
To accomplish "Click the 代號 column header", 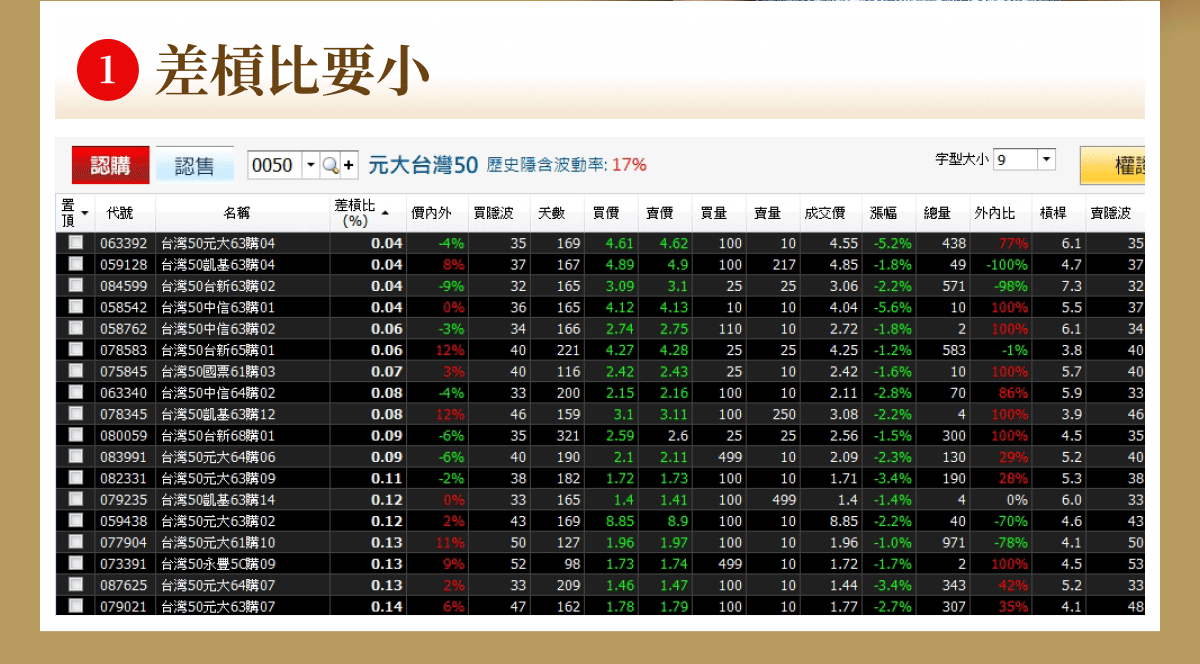I will [119, 213].
